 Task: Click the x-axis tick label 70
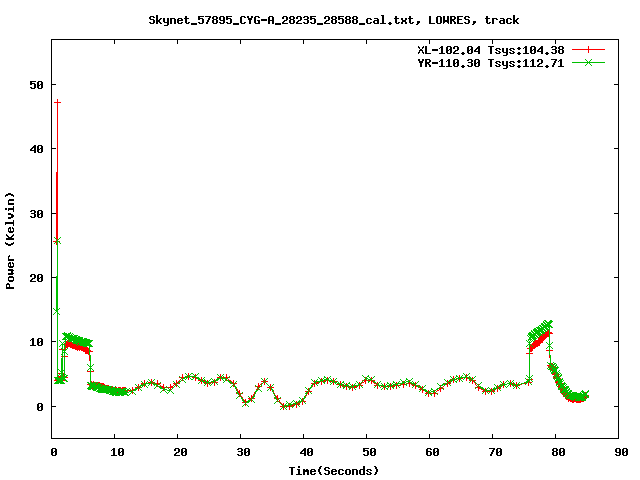(x=495, y=452)
